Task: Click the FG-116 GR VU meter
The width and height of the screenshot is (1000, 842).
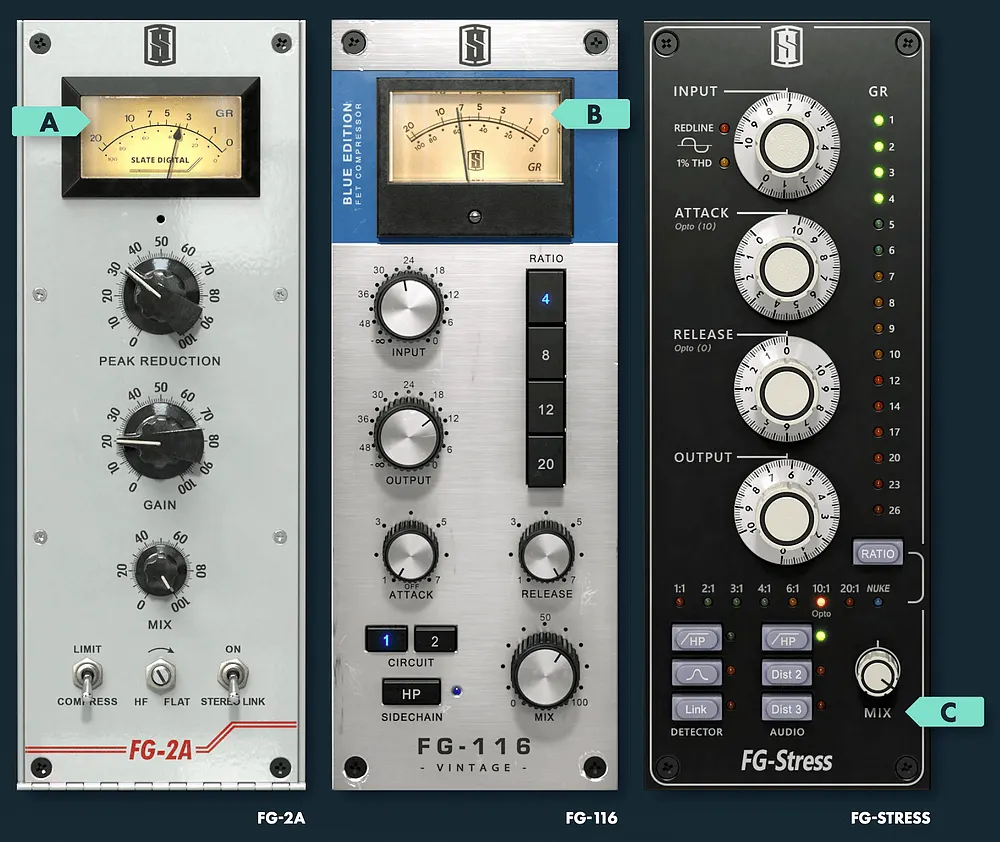Action: pos(476,138)
